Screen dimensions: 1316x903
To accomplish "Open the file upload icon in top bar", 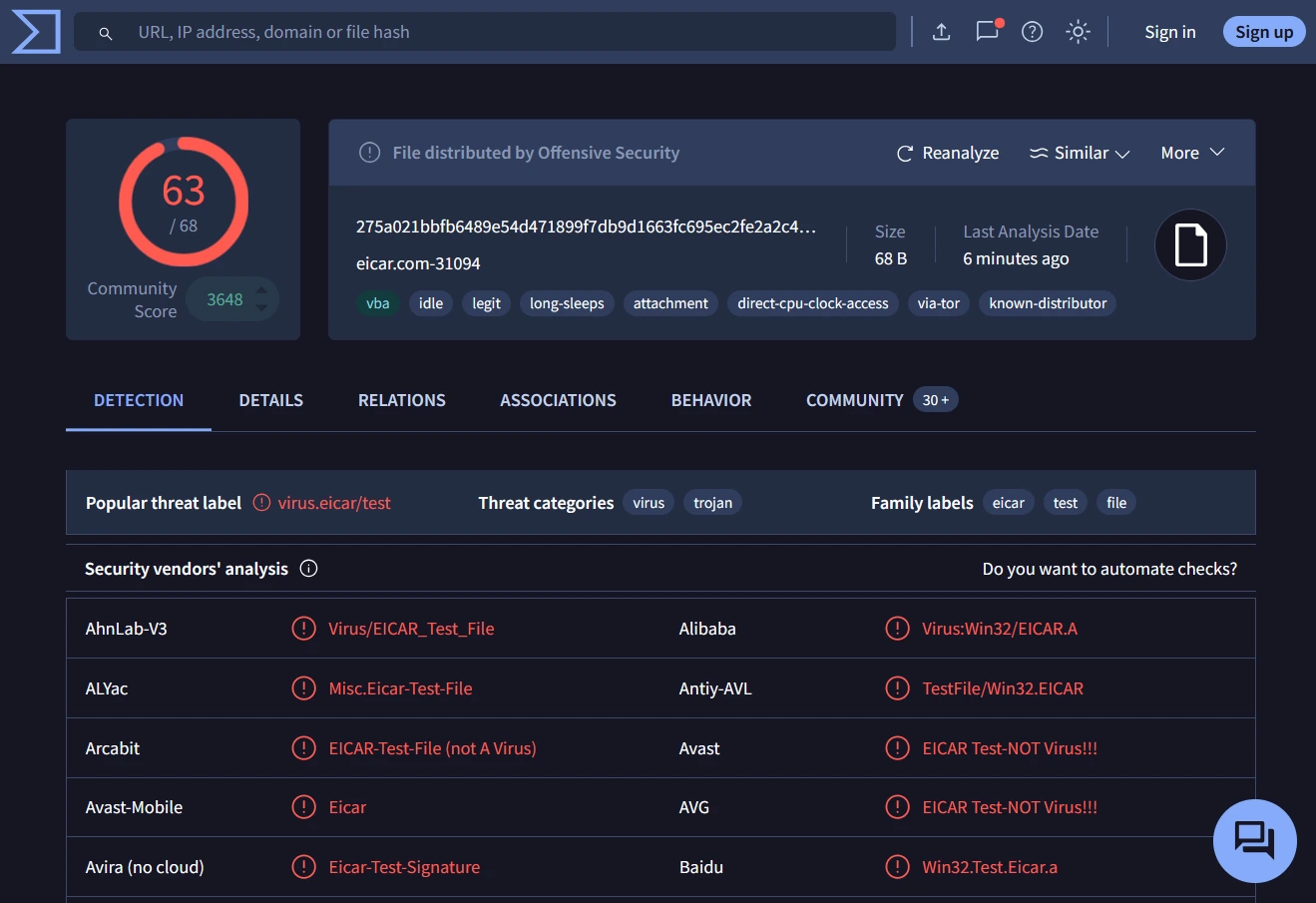I will click(x=941, y=31).
